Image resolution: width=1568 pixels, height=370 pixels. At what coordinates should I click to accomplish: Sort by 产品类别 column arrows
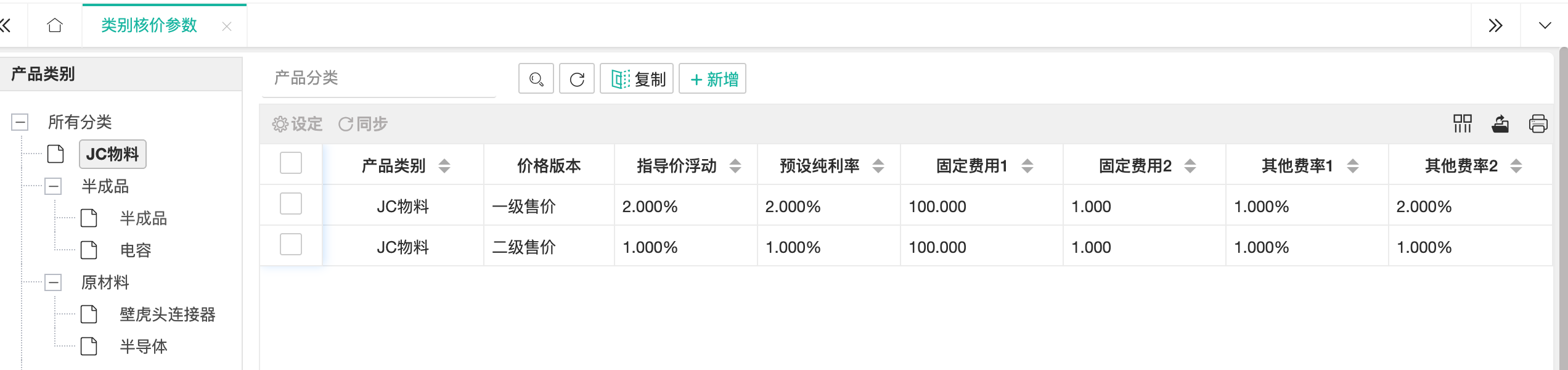[x=444, y=165]
